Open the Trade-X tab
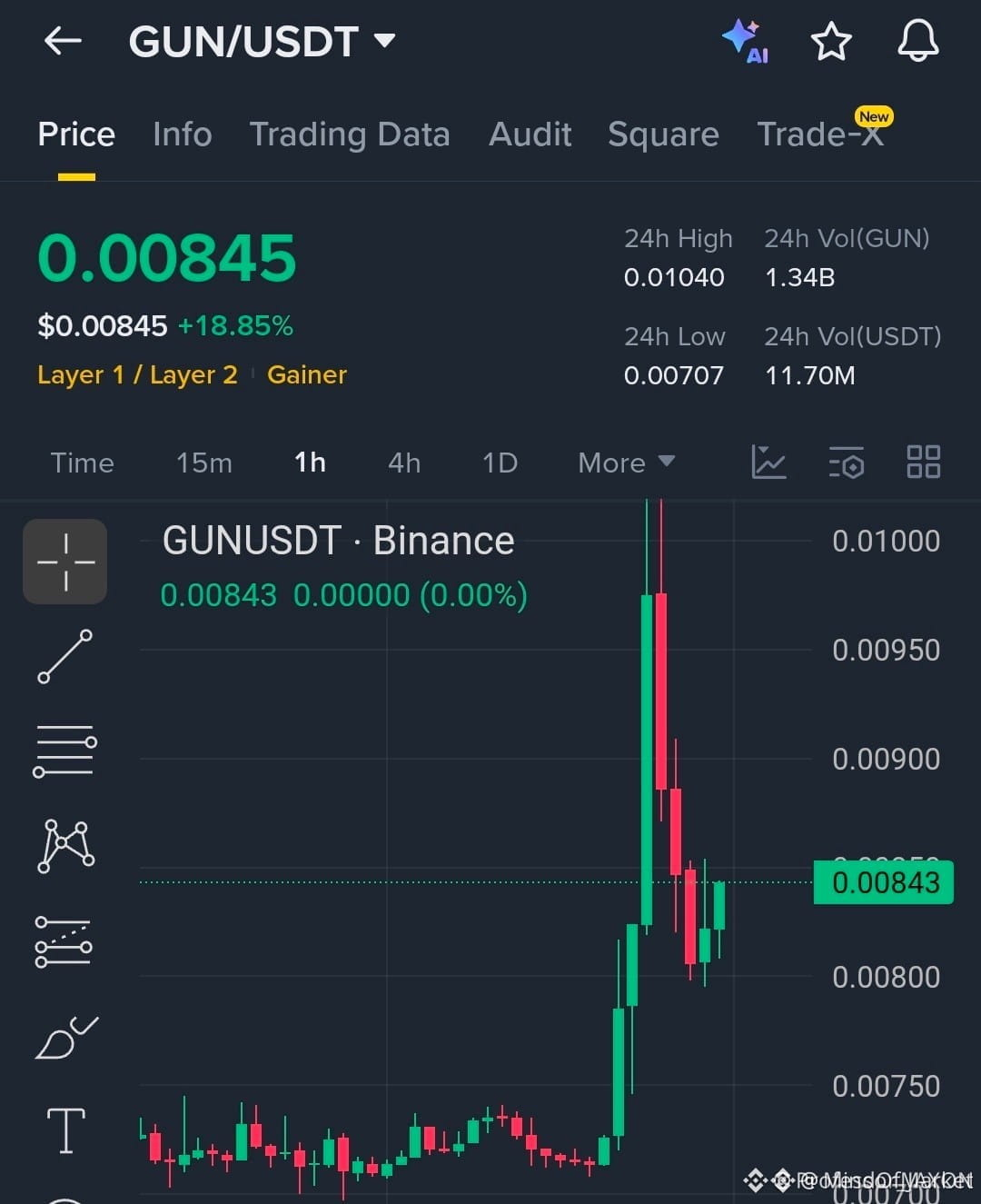 [x=820, y=134]
